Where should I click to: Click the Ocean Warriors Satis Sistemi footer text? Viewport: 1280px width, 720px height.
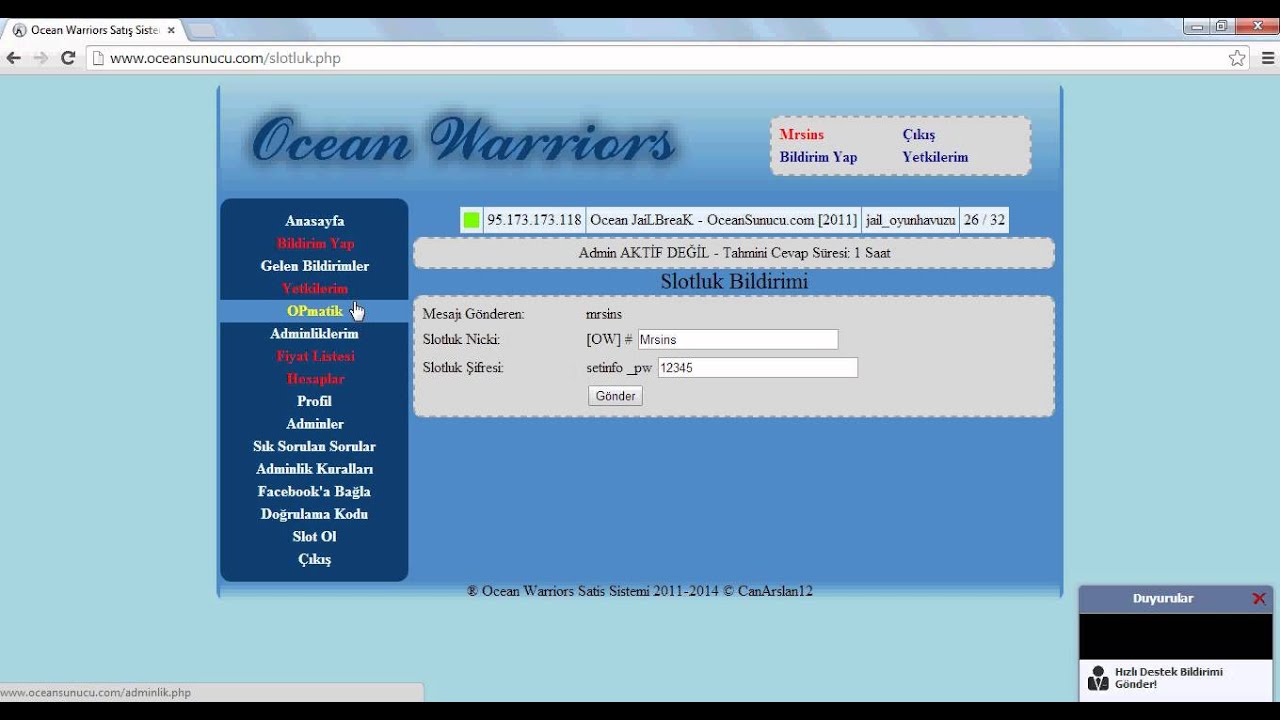(639, 591)
